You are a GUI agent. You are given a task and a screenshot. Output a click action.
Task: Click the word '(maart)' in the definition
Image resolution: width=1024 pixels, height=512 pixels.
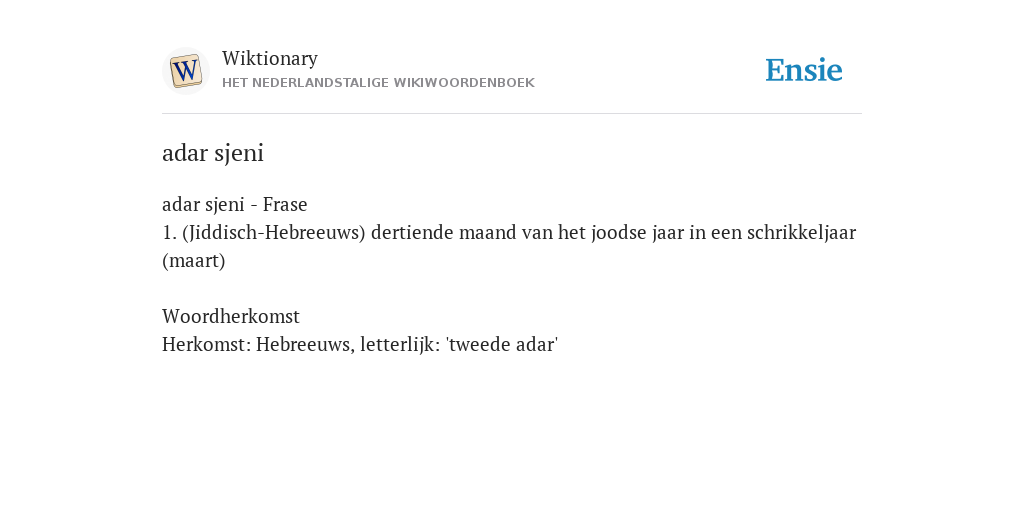[x=193, y=261]
